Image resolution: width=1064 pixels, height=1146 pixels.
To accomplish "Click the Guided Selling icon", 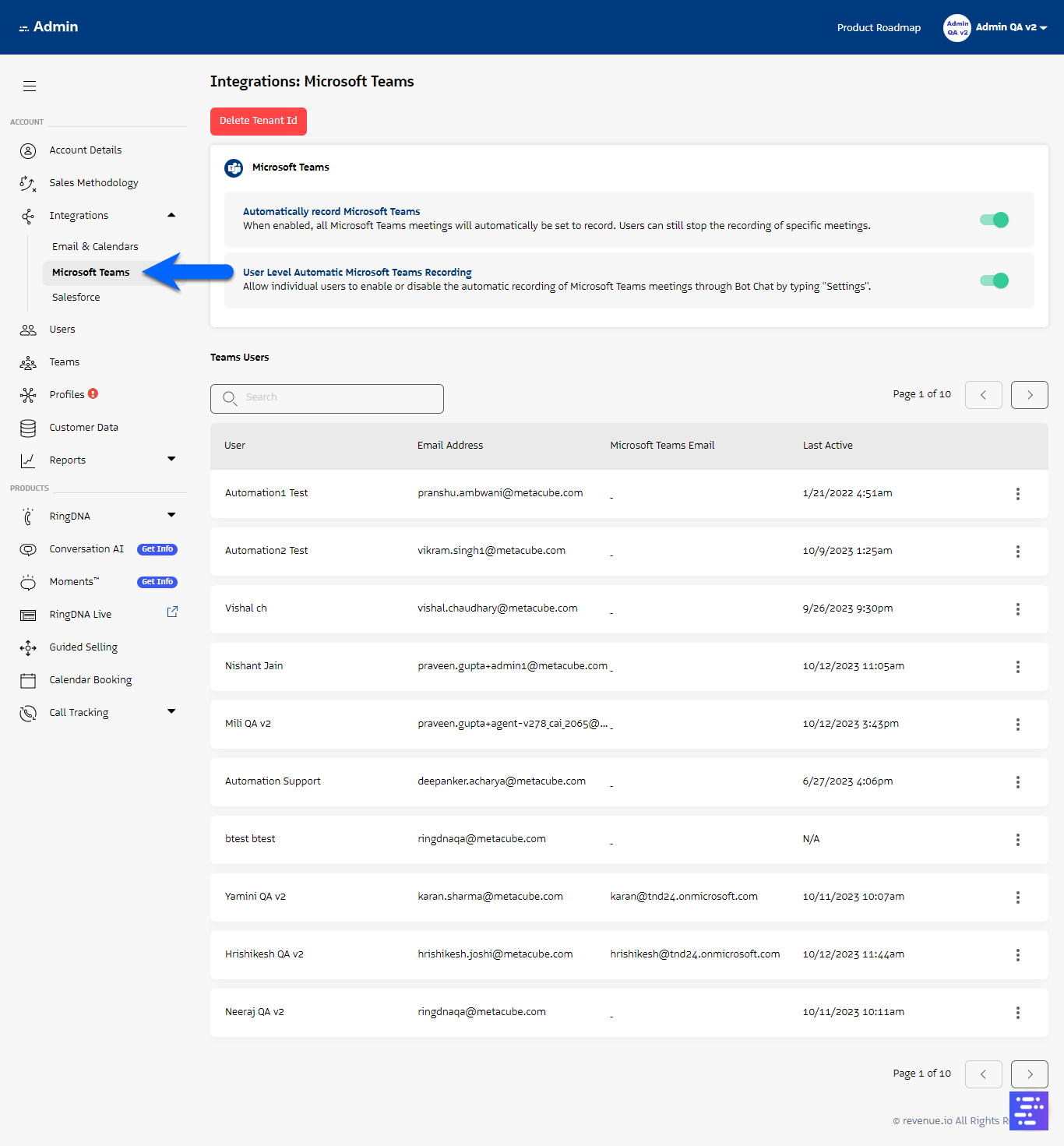I will tap(28, 647).
